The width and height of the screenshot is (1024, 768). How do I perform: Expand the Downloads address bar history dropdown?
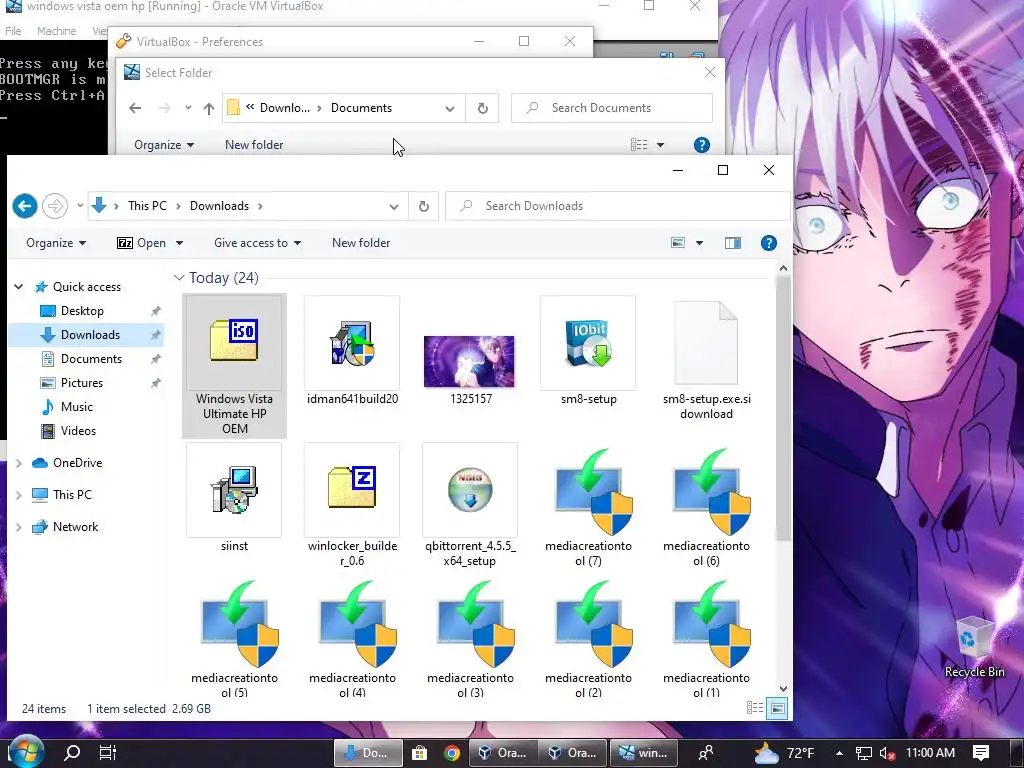coord(394,206)
